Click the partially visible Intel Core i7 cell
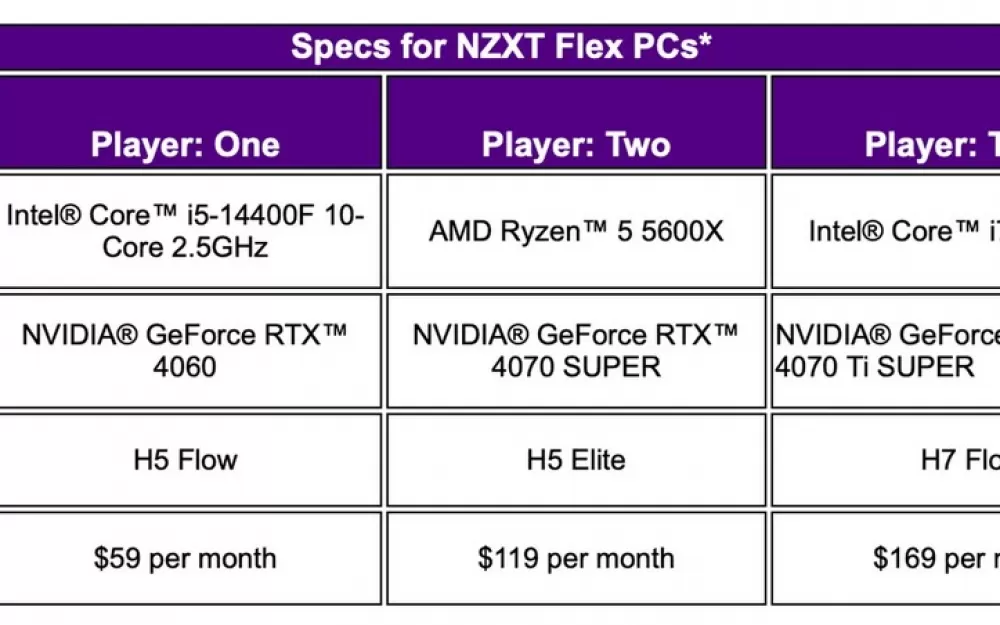 point(886,231)
